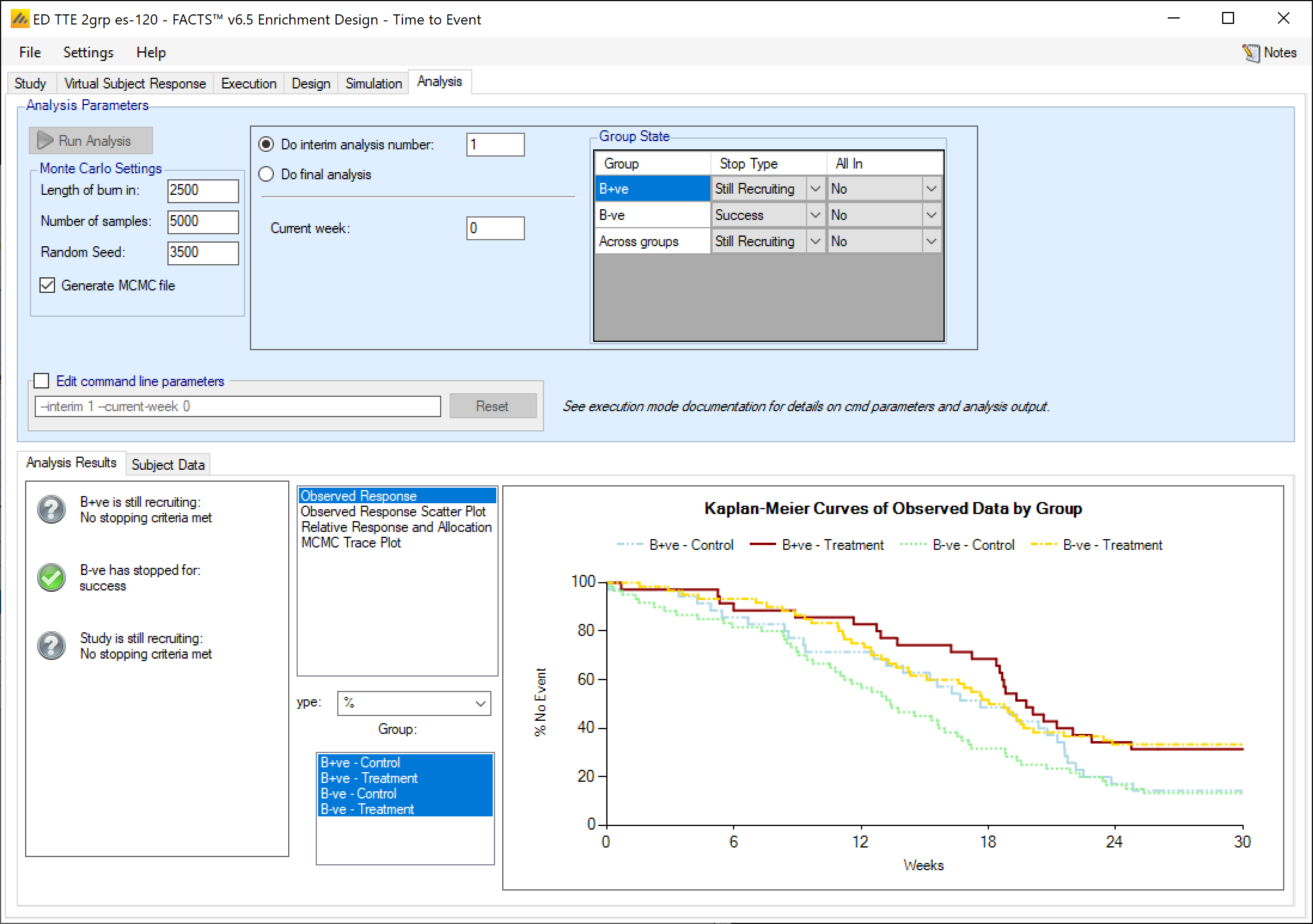
Task: Switch to the Simulation tab
Action: [x=373, y=83]
